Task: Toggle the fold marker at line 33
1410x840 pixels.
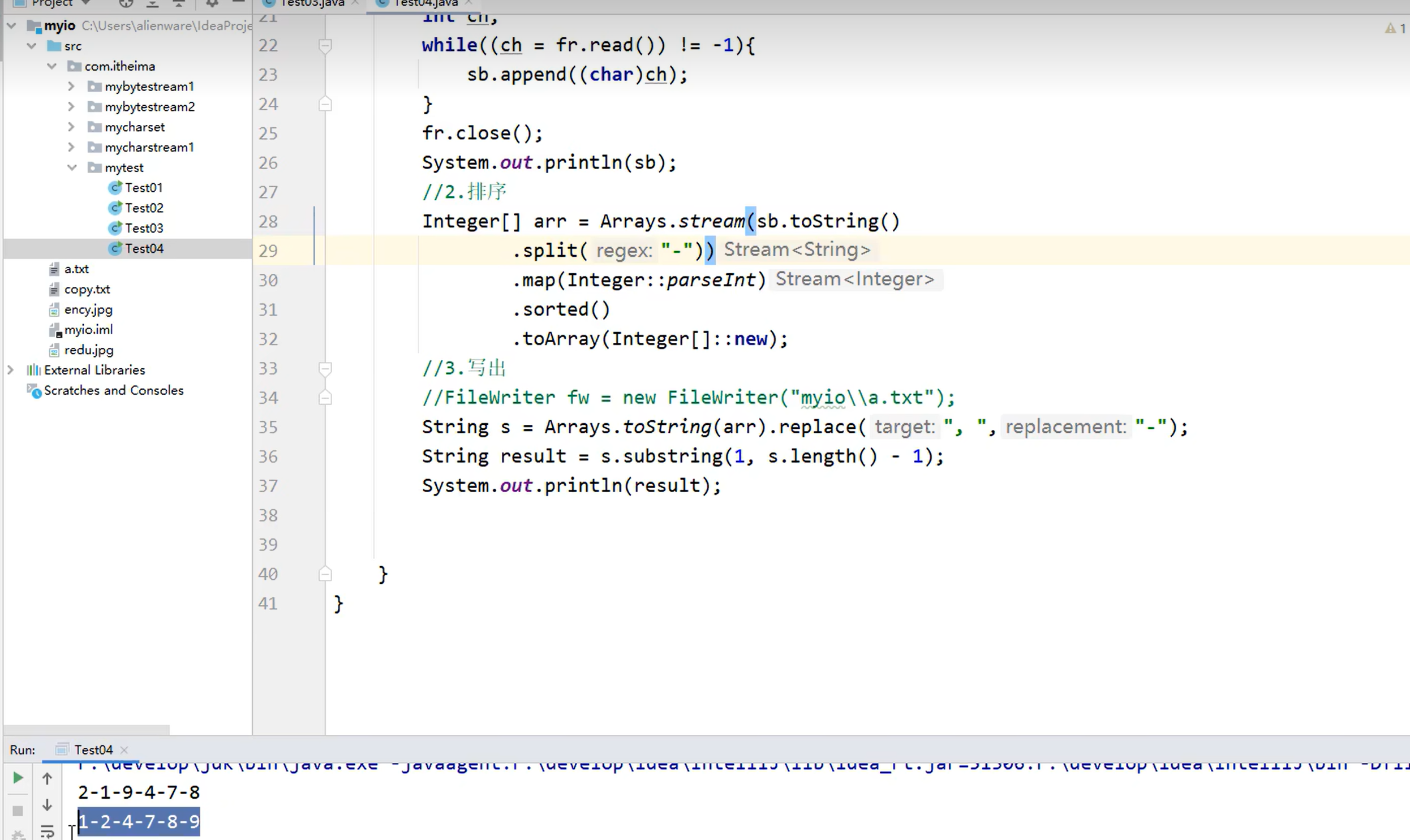Action: (x=325, y=368)
